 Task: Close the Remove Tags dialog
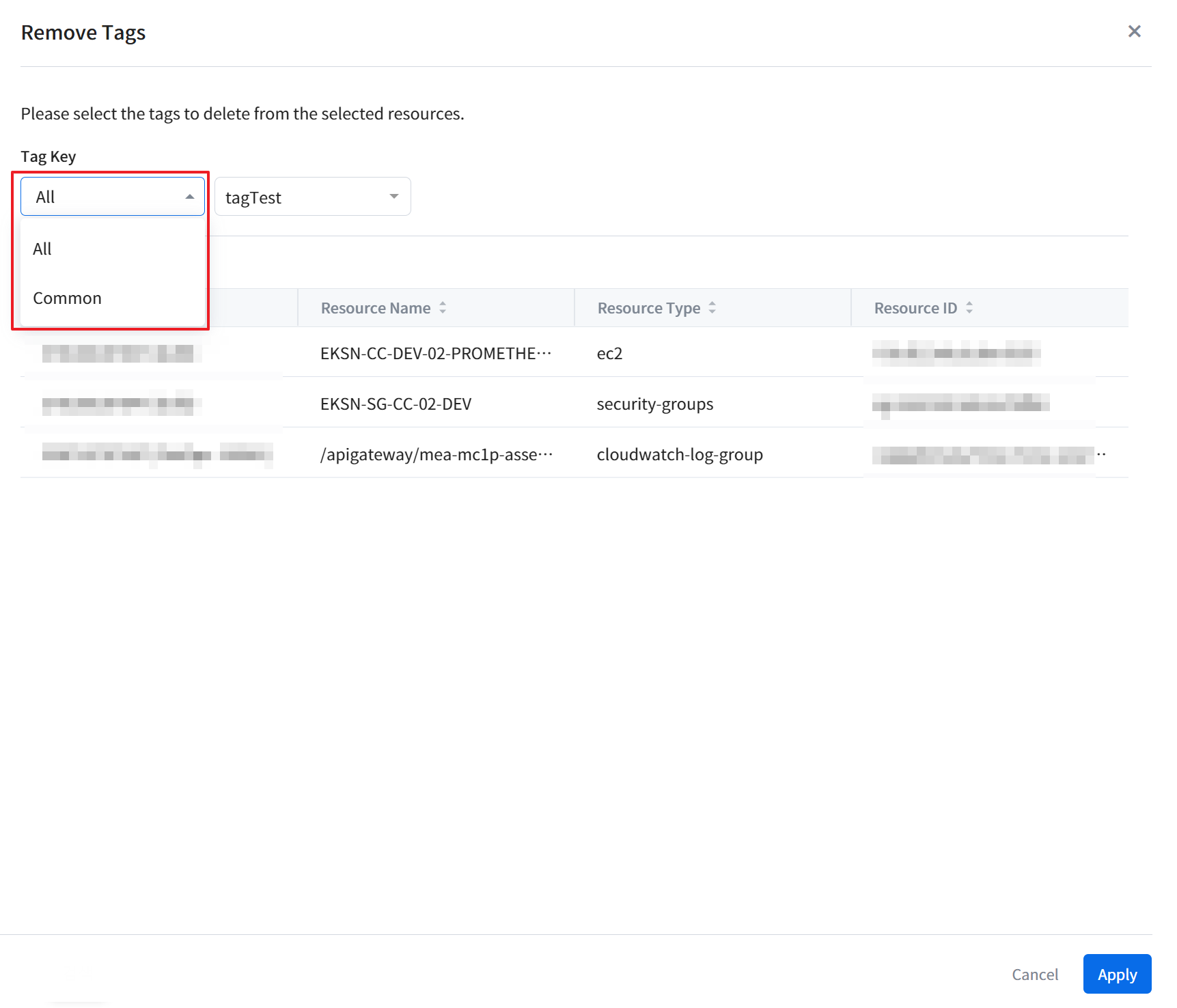[x=1134, y=31]
